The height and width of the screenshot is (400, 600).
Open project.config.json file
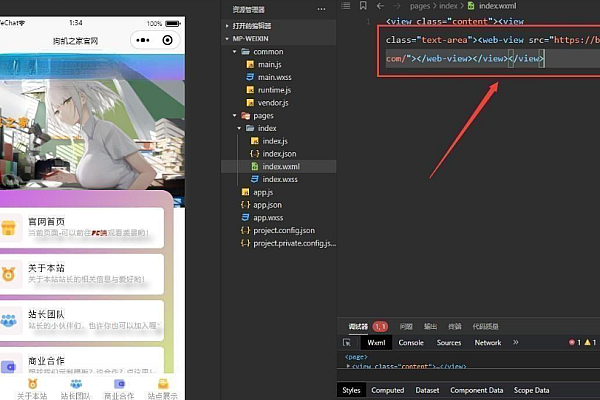coord(284,230)
